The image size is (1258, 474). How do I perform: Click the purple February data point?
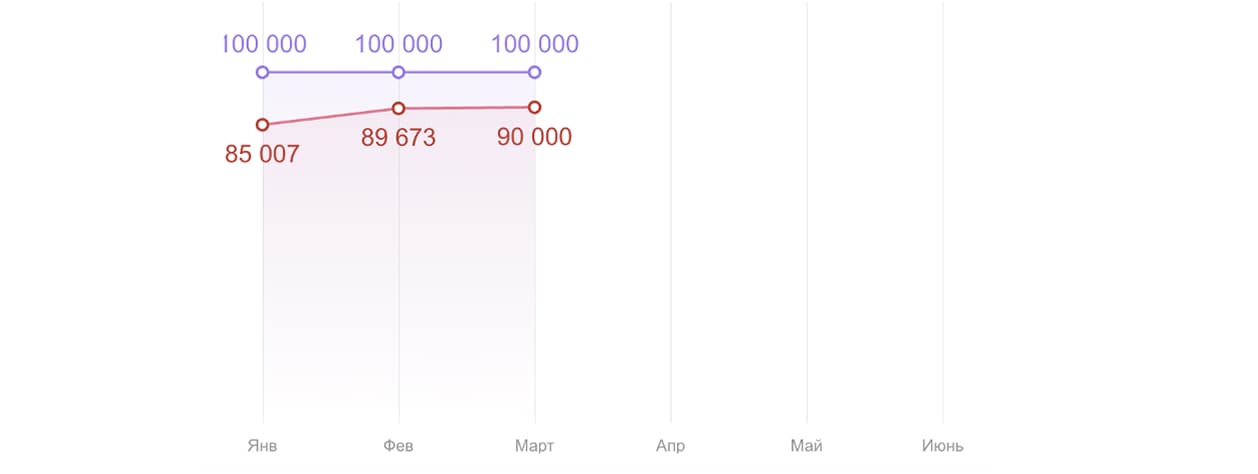pyautogui.click(x=398, y=72)
